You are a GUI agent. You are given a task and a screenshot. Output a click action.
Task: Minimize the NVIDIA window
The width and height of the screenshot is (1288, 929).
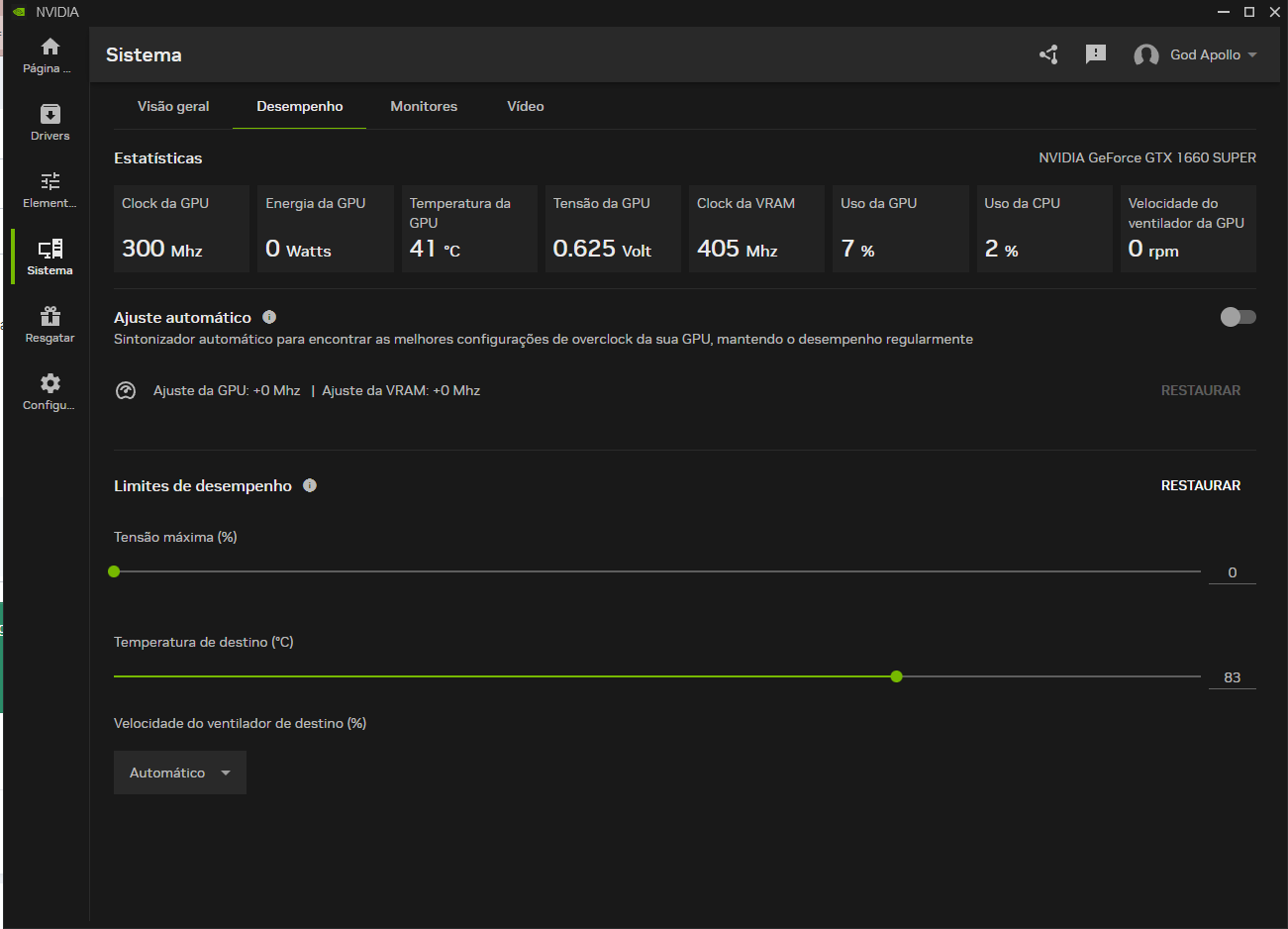point(1224,12)
